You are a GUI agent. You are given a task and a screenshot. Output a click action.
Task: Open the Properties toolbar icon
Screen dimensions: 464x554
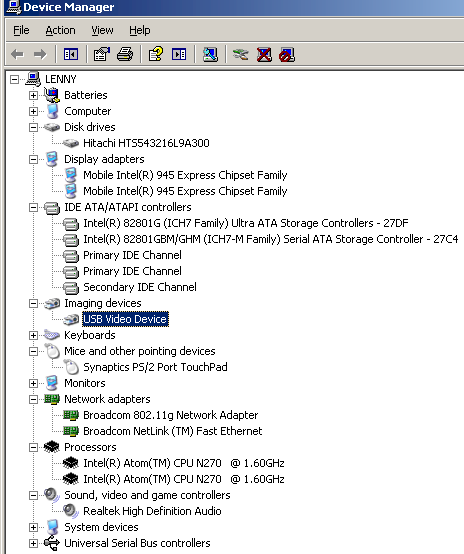(x=102, y=54)
